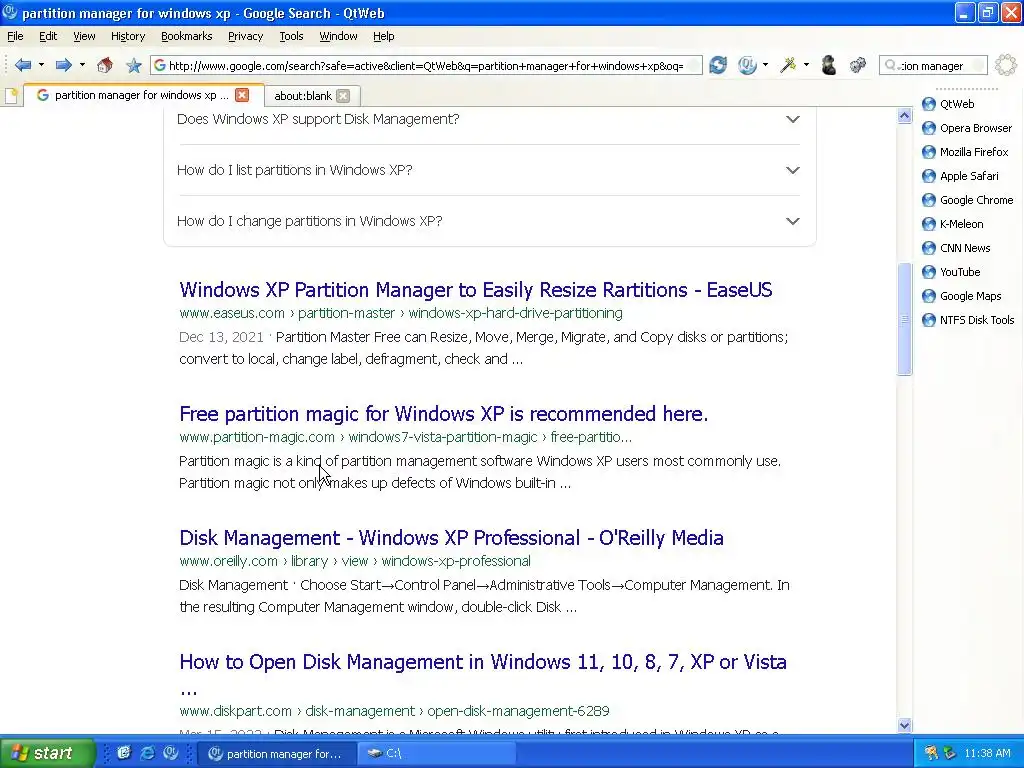The width and height of the screenshot is (1024, 768).
Task: Click the Windows Start button
Action: pyautogui.click(x=46, y=753)
